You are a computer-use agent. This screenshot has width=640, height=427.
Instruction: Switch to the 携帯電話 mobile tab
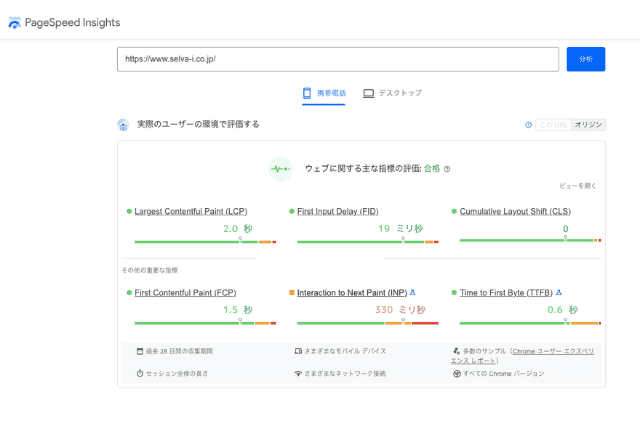pyautogui.click(x=324, y=93)
